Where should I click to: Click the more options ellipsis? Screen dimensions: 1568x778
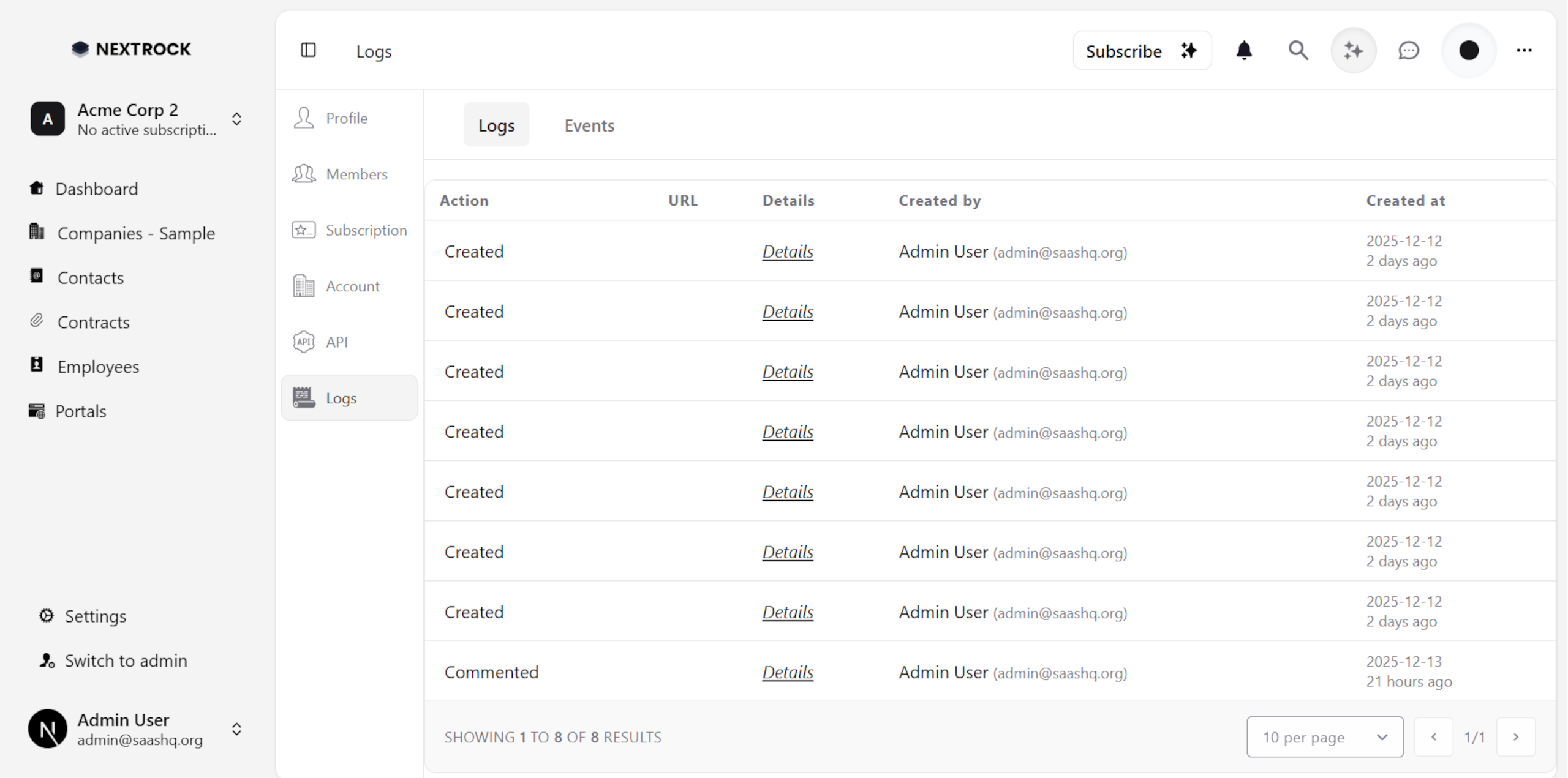[x=1524, y=50]
